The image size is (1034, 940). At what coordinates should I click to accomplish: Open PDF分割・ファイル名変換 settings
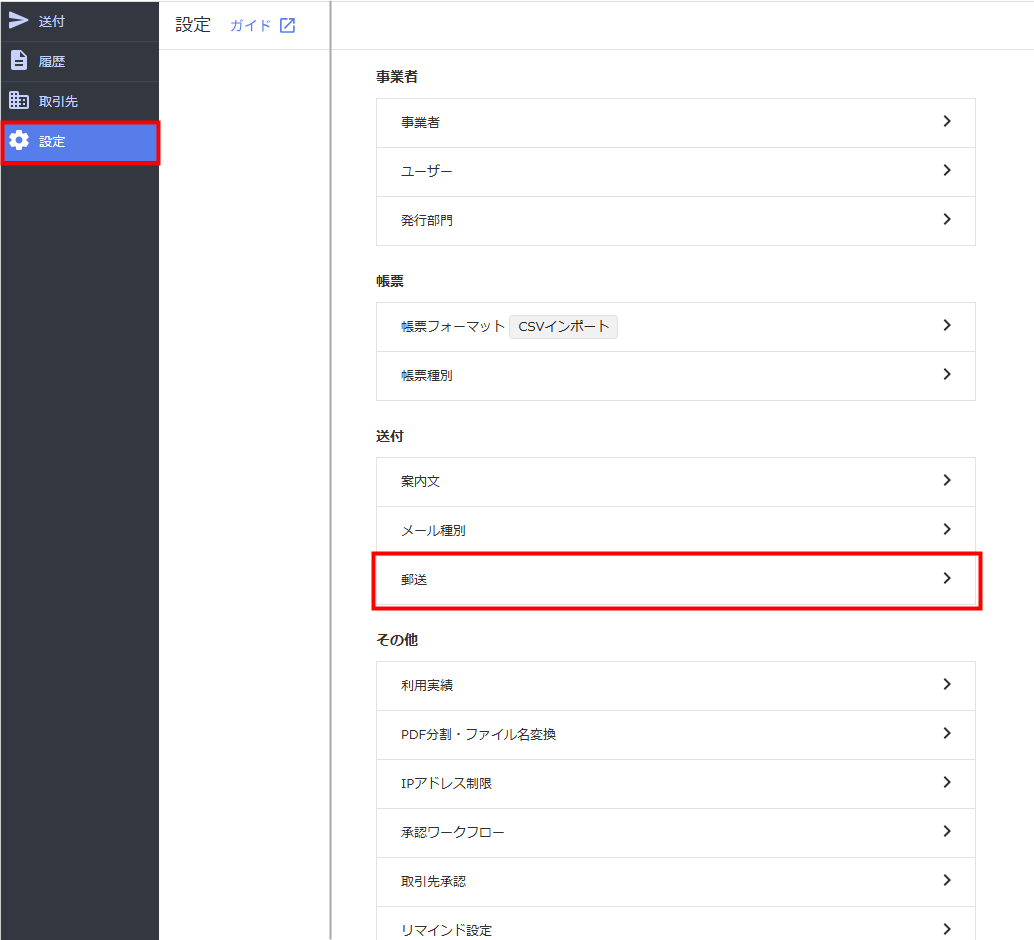click(675, 734)
